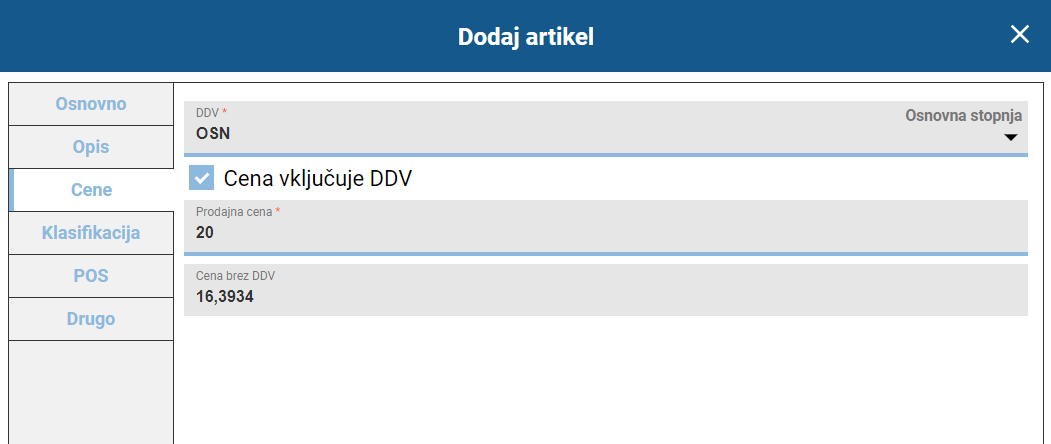This screenshot has width=1051, height=444.
Task: Click the Cena brez DDV value 16,3934
Action: click(x=225, y=296)
